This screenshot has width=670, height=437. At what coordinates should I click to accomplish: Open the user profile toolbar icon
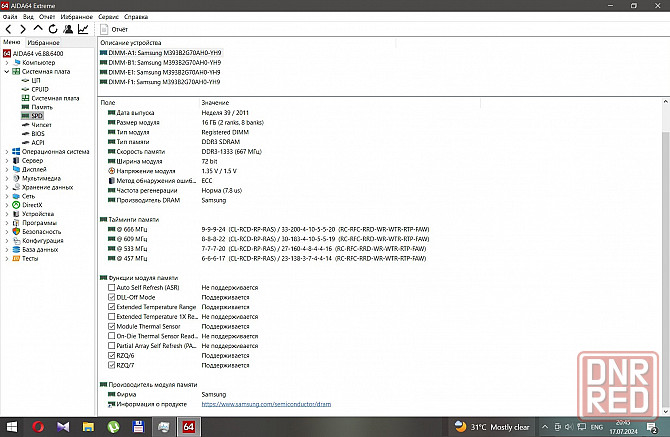(x=68, y=29)
